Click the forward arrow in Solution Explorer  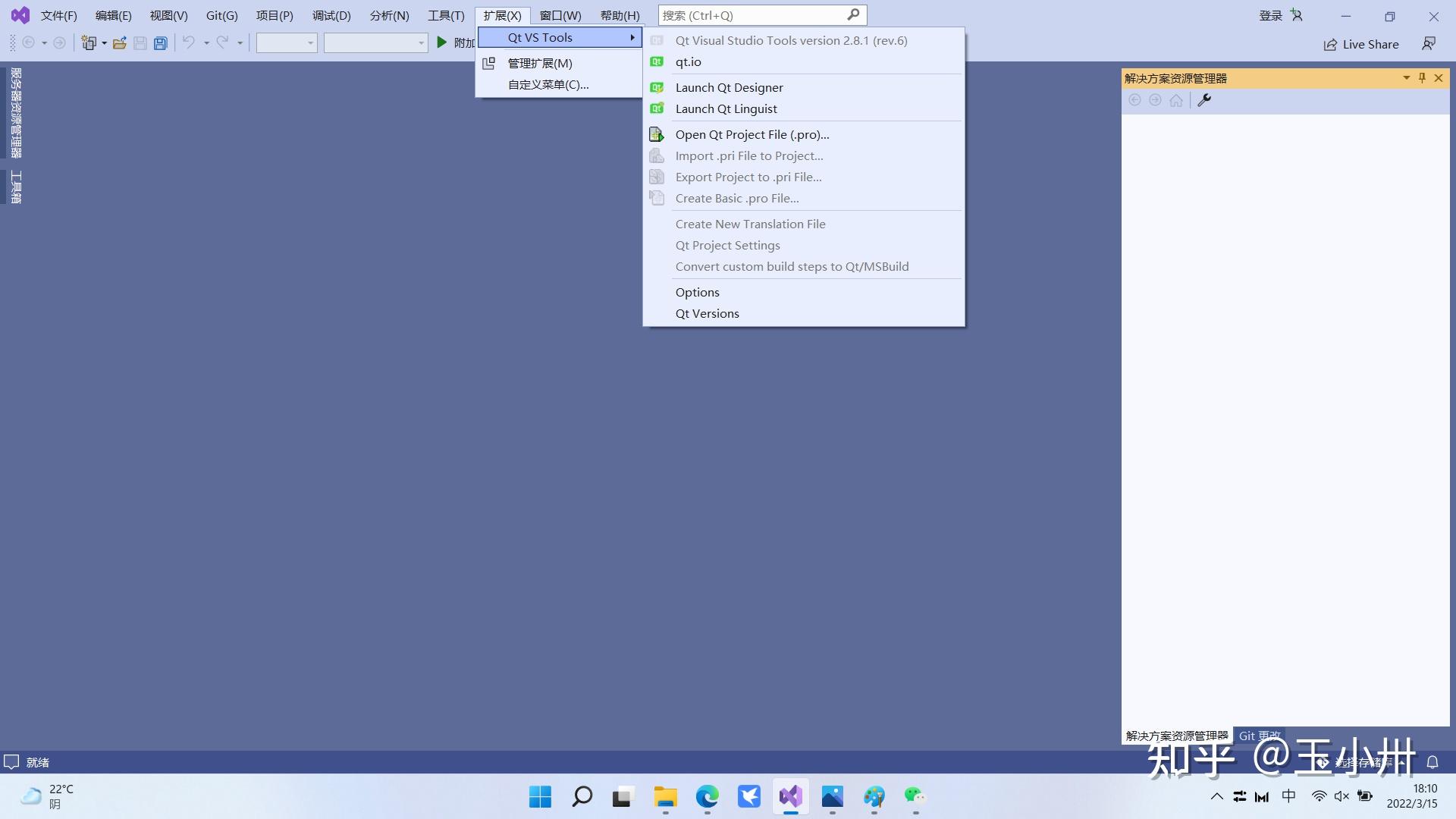1155,100
